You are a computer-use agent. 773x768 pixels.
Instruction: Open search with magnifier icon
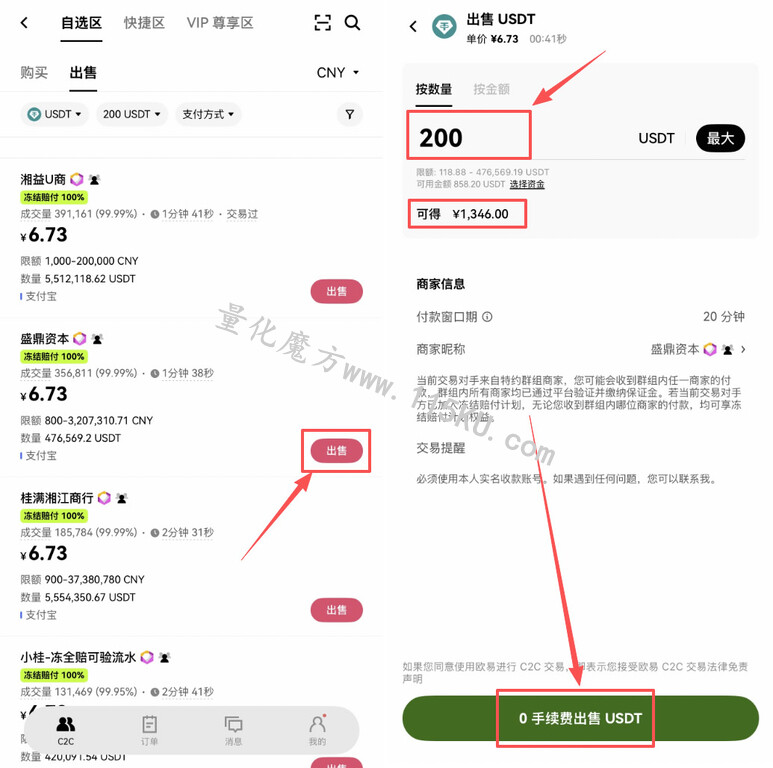pos(352,23)
